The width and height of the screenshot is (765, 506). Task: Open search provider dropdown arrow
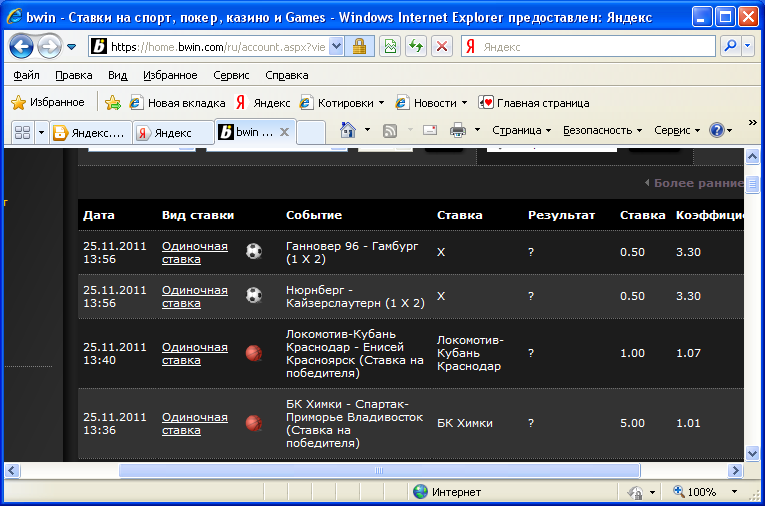[747, 47]
